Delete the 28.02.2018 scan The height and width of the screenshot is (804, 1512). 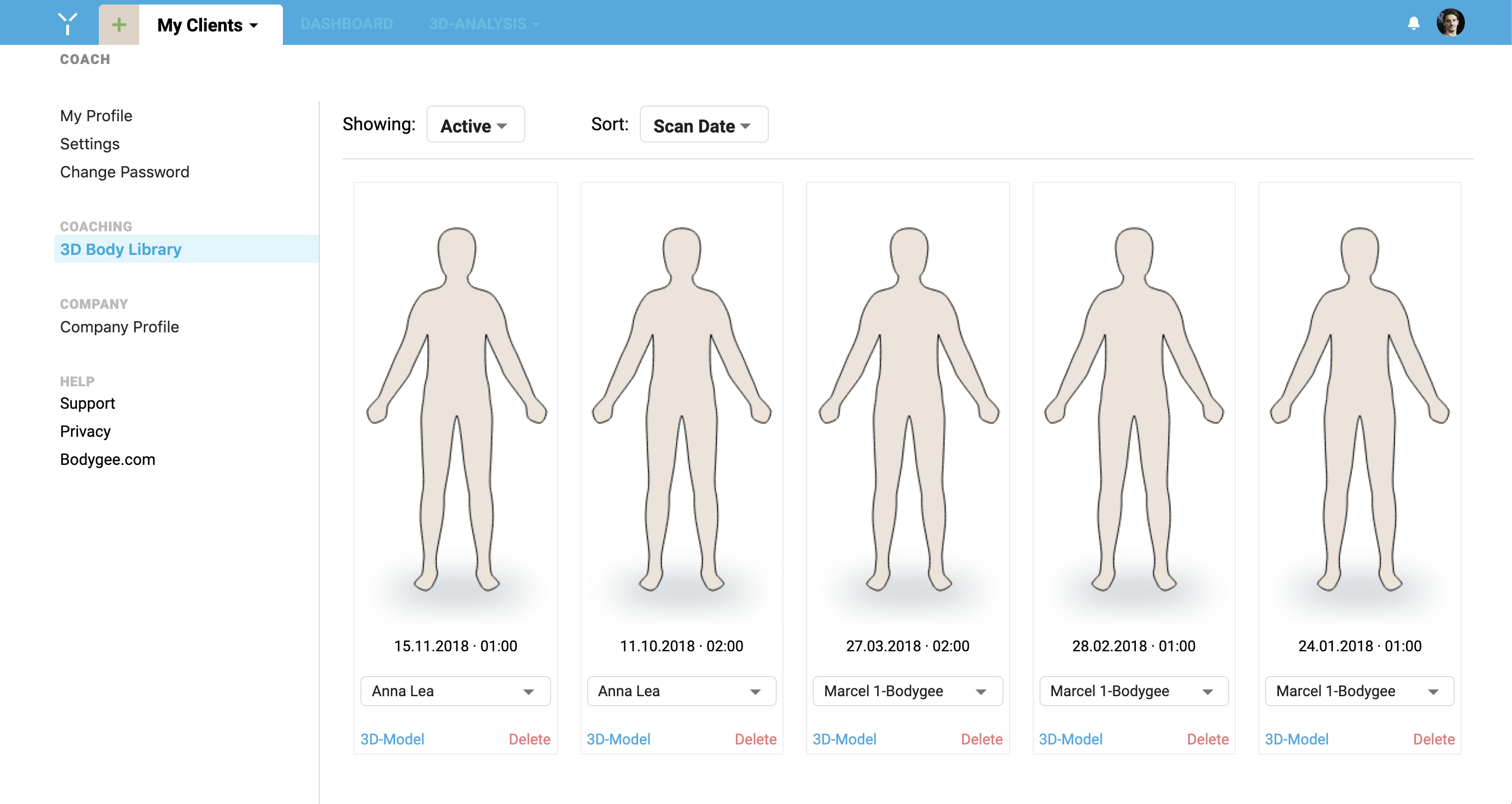pos(1208,739)
